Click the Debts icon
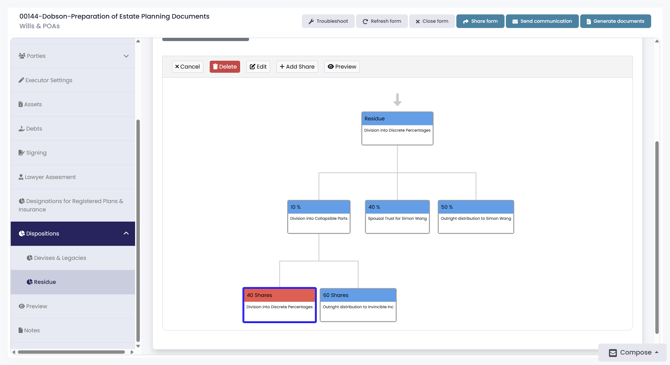670x365 pixels. [21, 128]
